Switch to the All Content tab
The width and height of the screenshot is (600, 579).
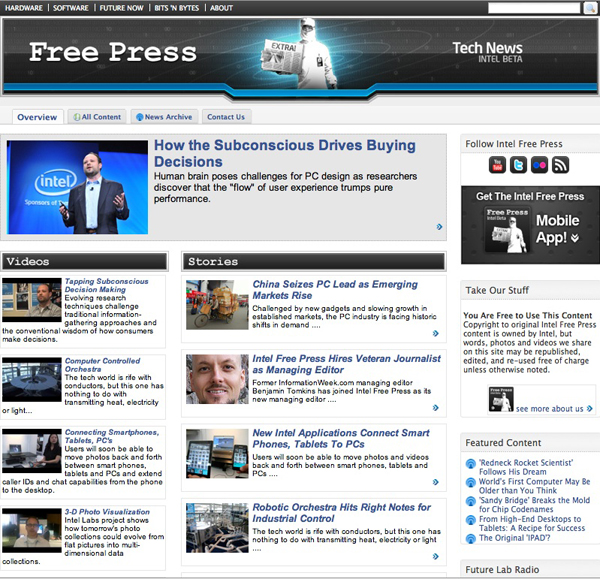[97, 117]
